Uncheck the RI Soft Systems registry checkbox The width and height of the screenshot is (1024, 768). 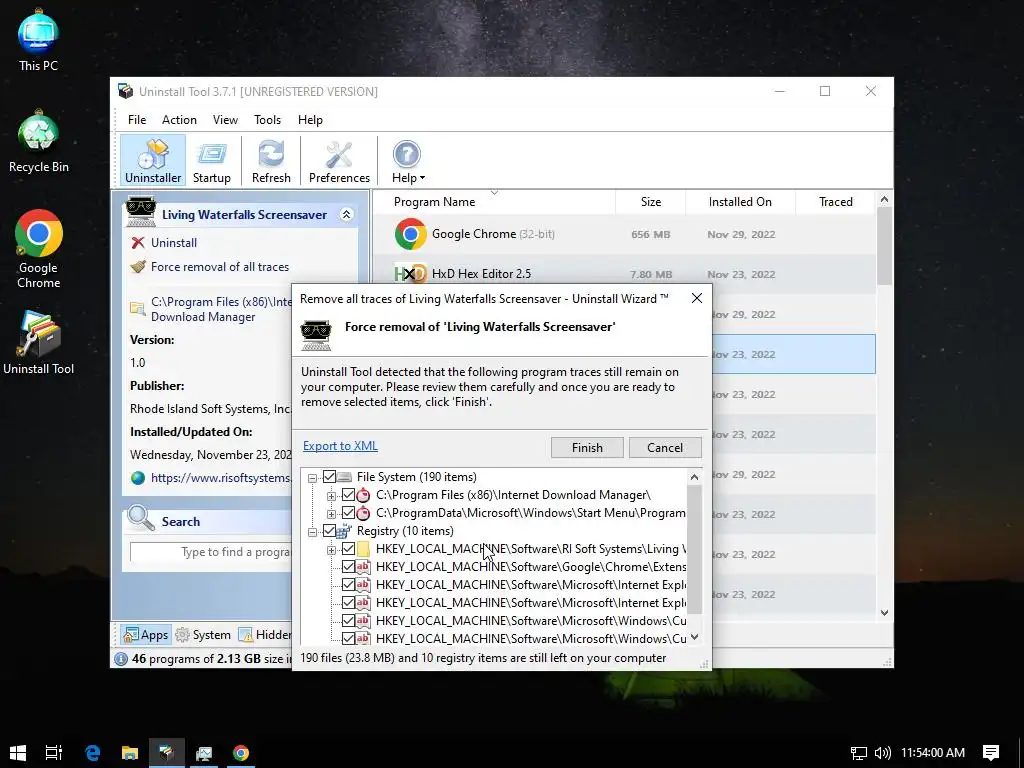[348, 549]
